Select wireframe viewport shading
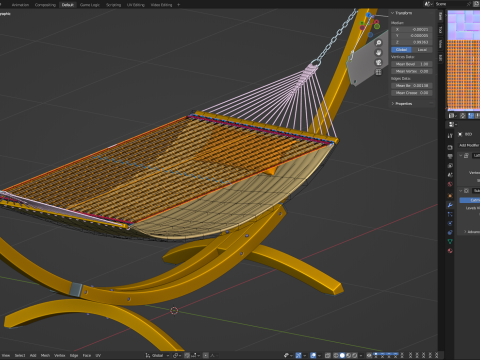This screenshot has height=360, width=480. pyautogui.click(x=336, y=355)
